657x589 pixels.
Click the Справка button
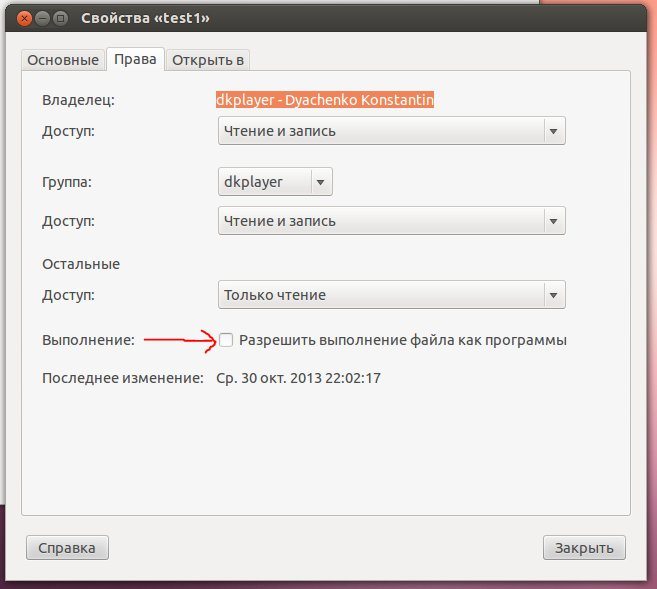point(67,548)
